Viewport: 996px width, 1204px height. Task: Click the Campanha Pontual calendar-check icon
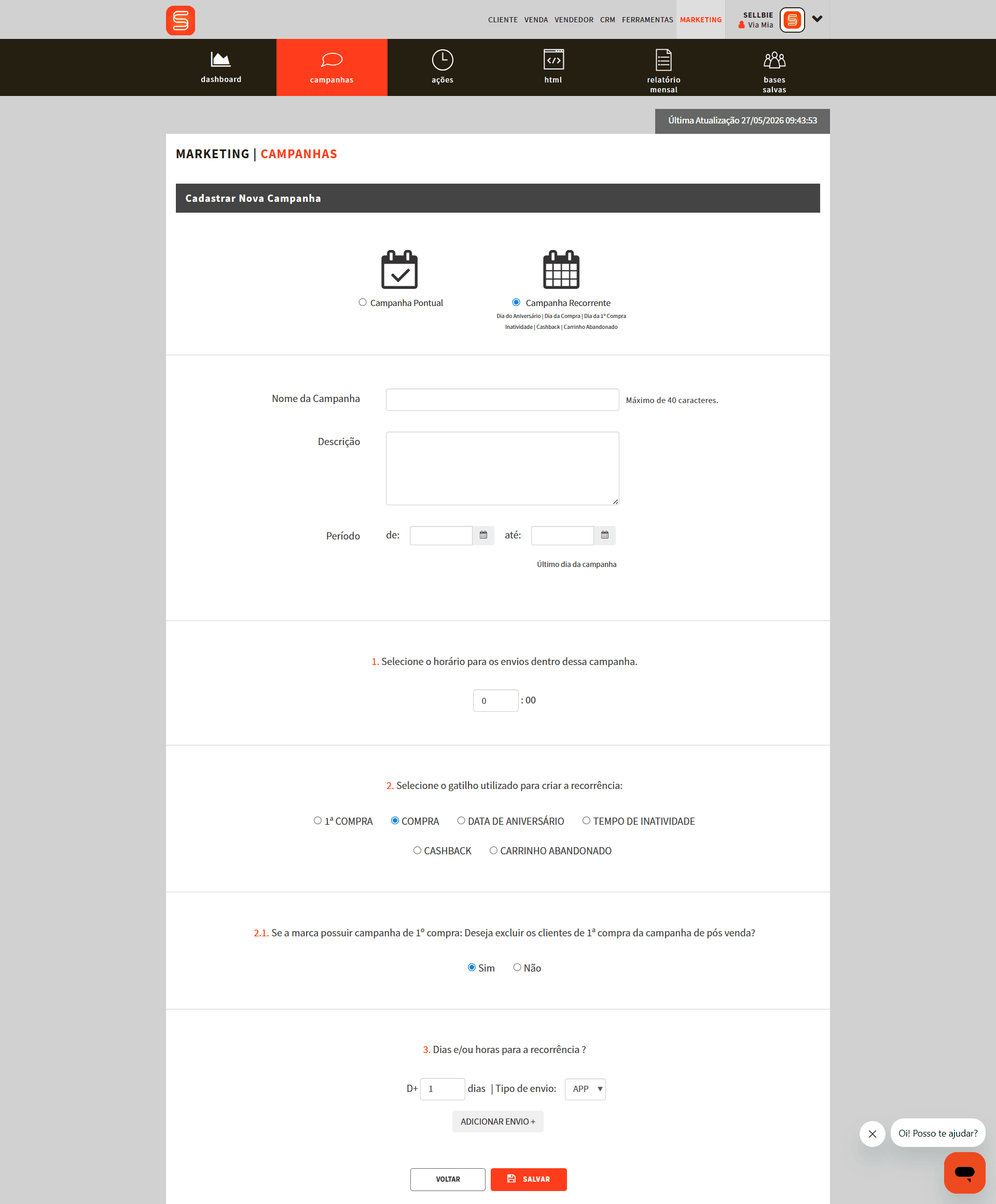(399, 269)
